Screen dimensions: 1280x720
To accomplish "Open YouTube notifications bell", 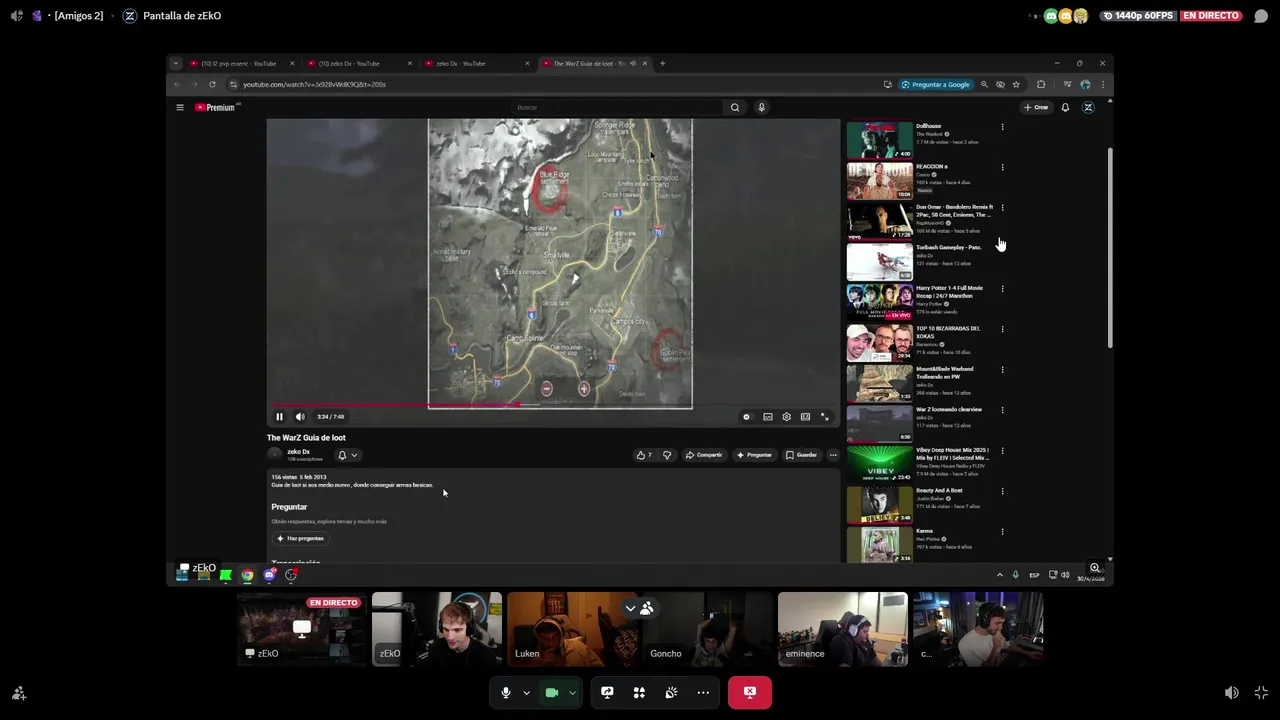I will point(1065,107).
